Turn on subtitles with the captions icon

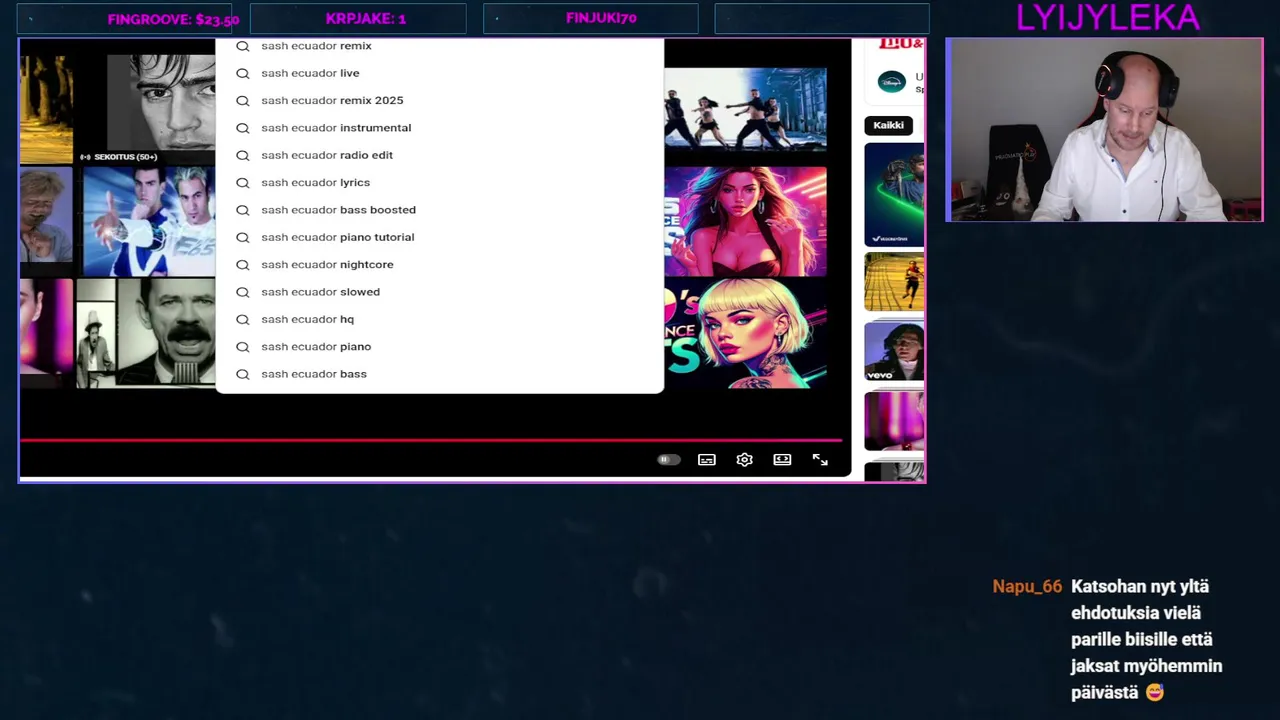[x=707, y=460]
